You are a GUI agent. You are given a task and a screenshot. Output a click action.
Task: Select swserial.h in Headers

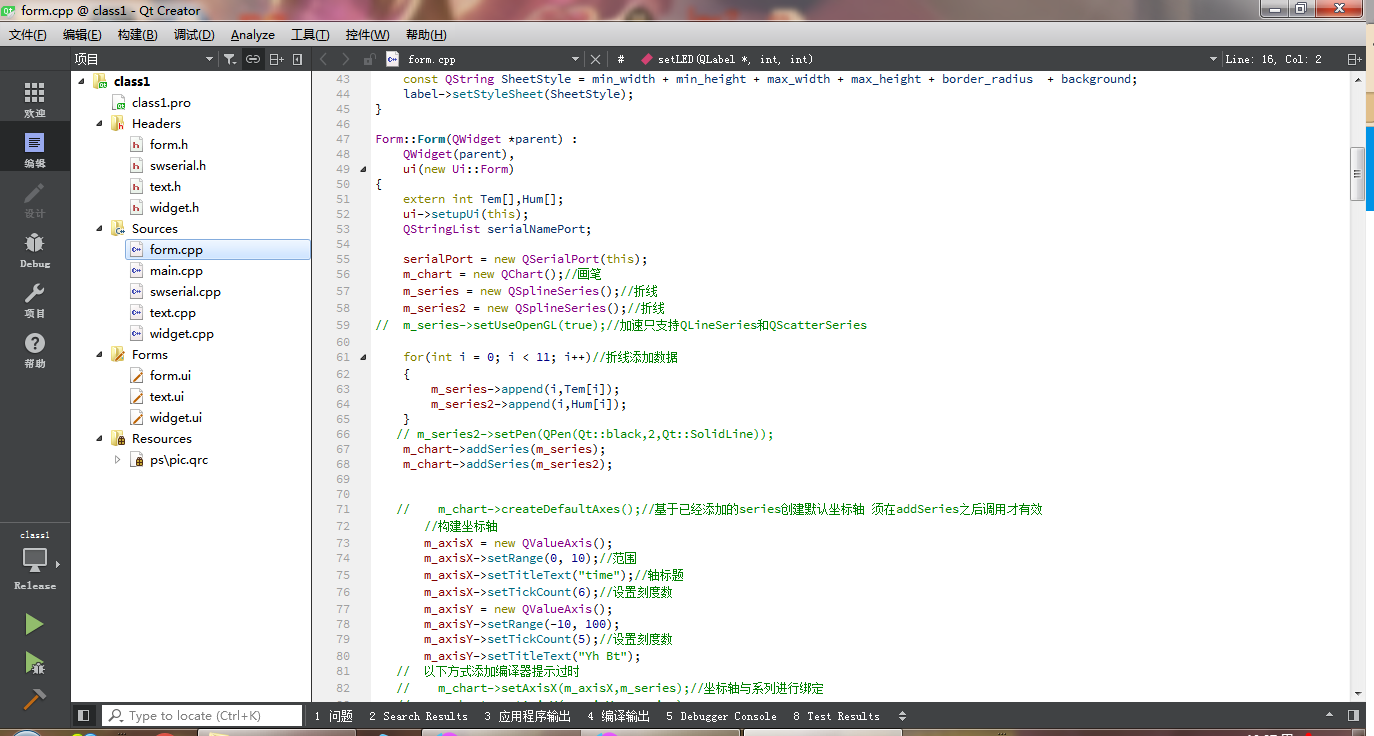tap(178, 166)
